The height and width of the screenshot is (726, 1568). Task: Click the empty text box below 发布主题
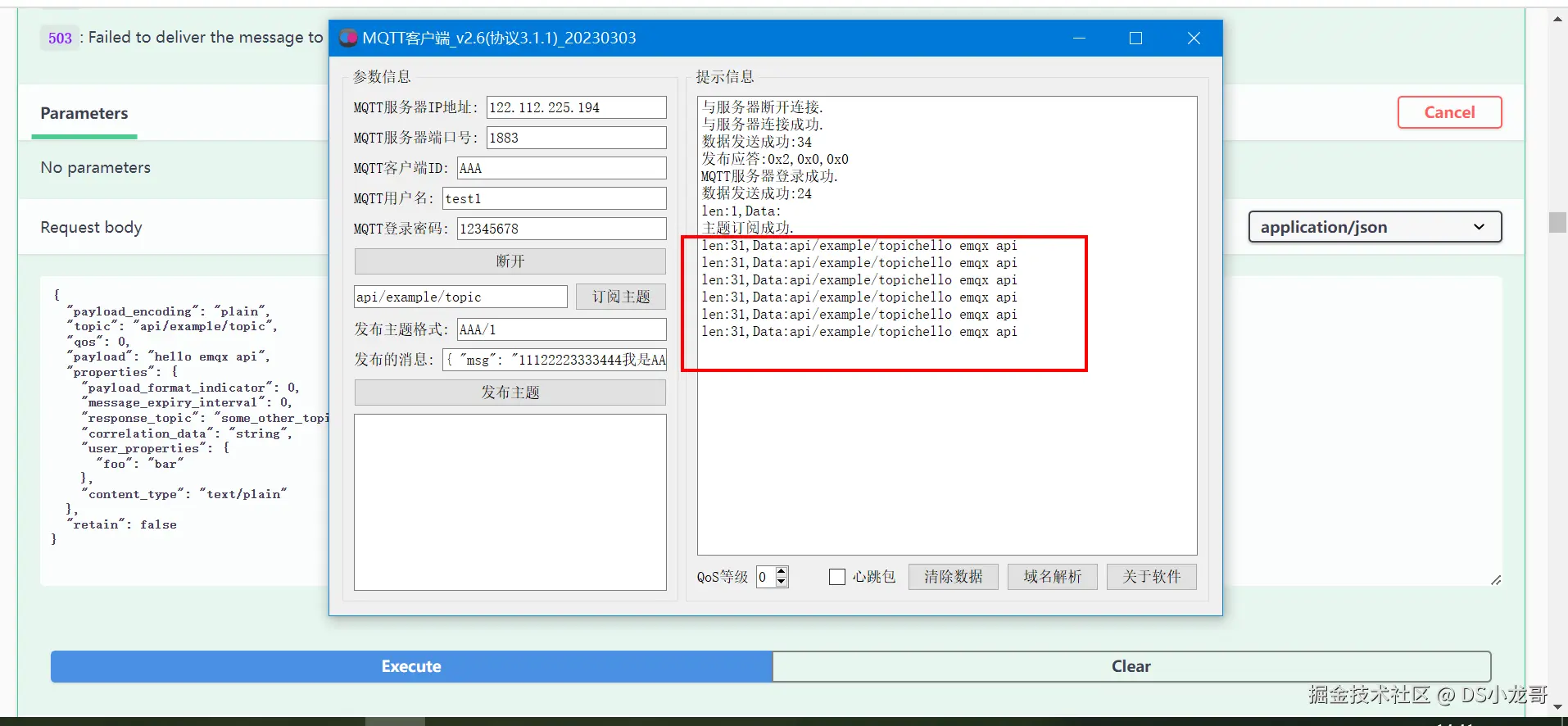tap(510, 502)
